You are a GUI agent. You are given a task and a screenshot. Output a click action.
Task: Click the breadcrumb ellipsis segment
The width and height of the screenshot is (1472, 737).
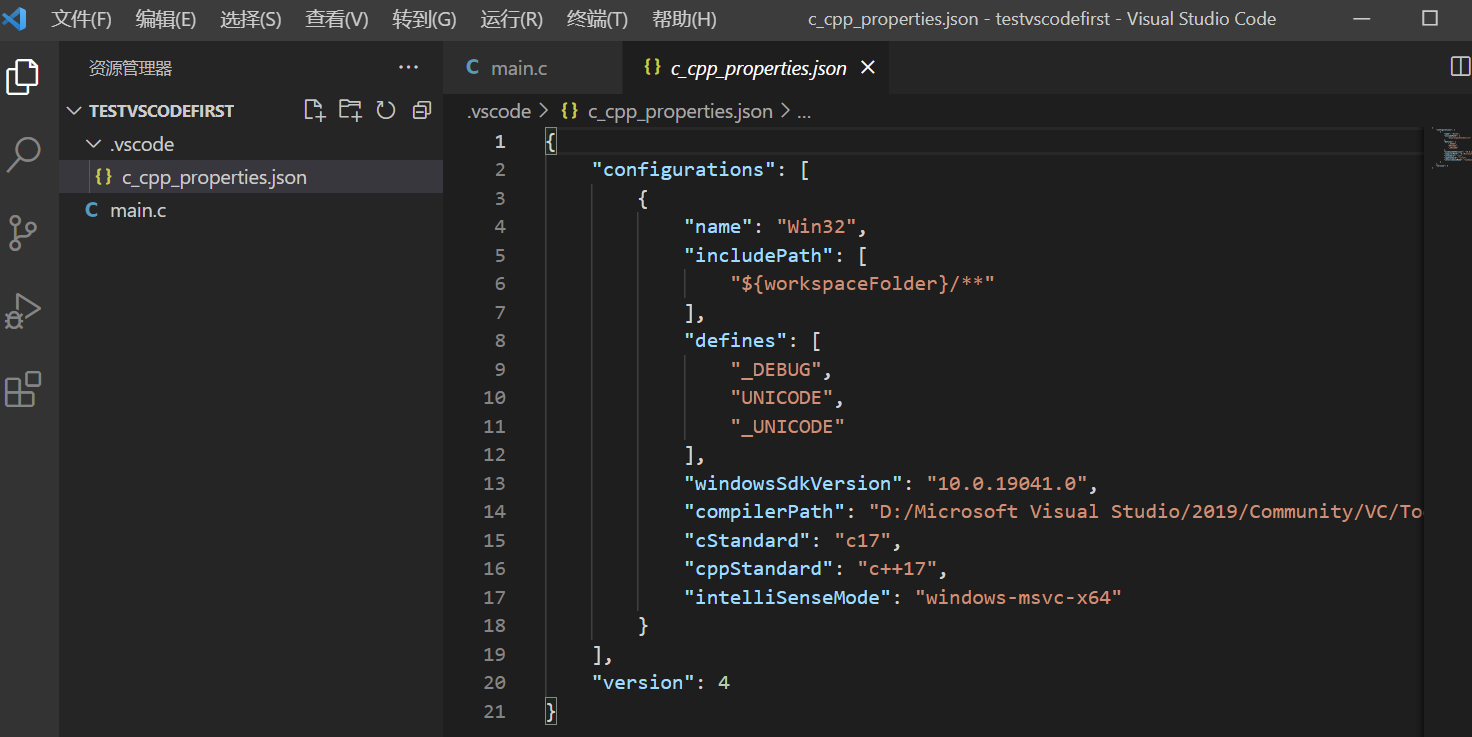point(803,111)
